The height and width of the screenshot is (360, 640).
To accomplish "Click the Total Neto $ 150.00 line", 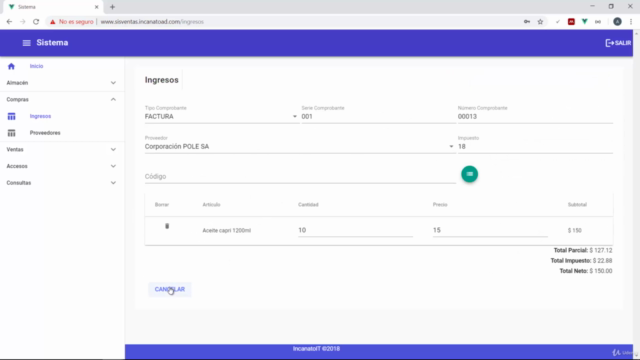I will coord(586,271).
